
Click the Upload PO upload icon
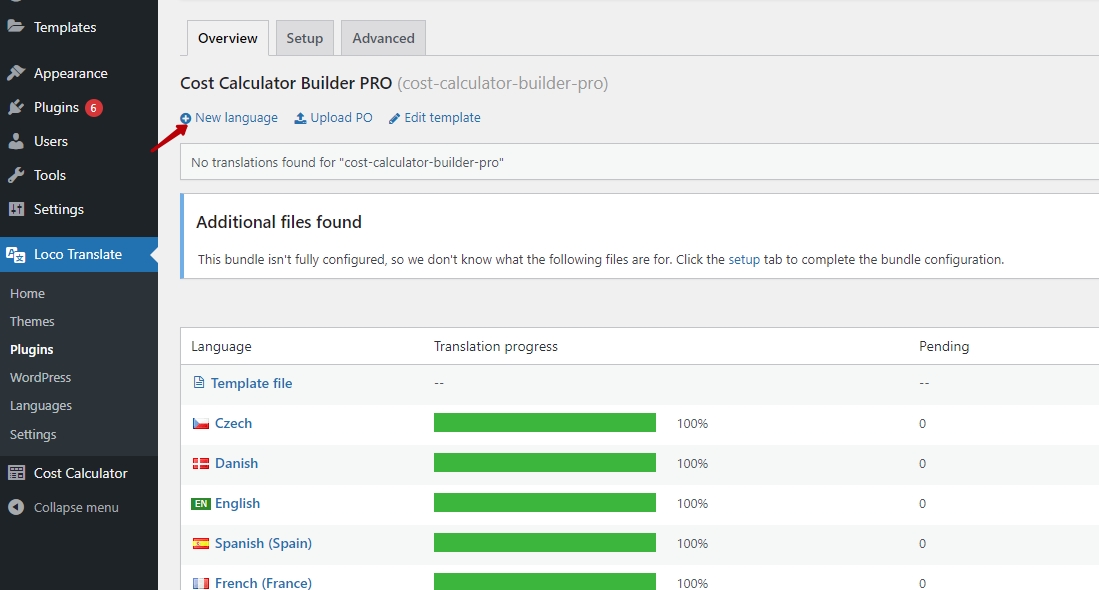300,118
